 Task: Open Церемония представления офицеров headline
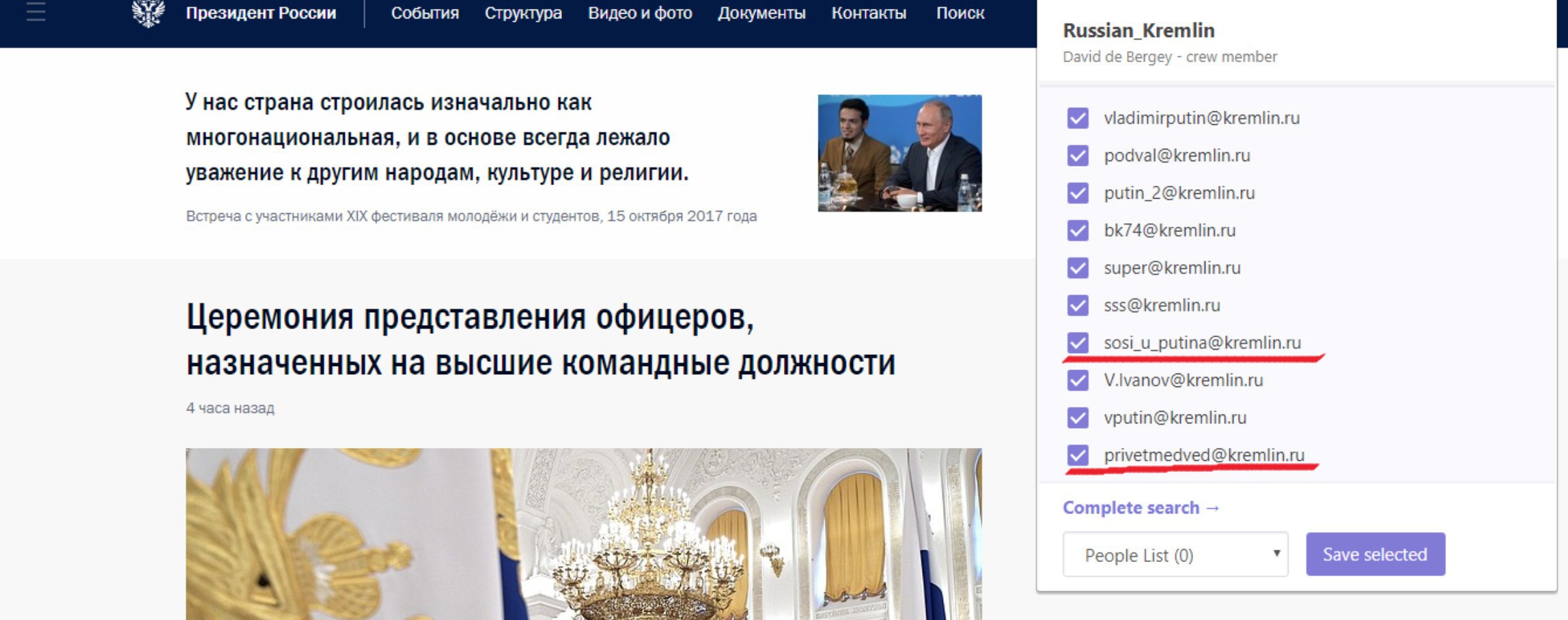[x=541, y=339]
